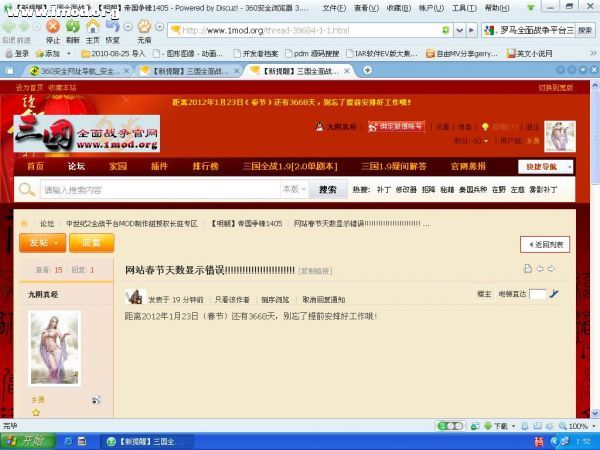Image resolution: width=600 pixels, height=450 pixels.
Task: Click the 1mod.org site logo
Action: (x=88, y=132)
